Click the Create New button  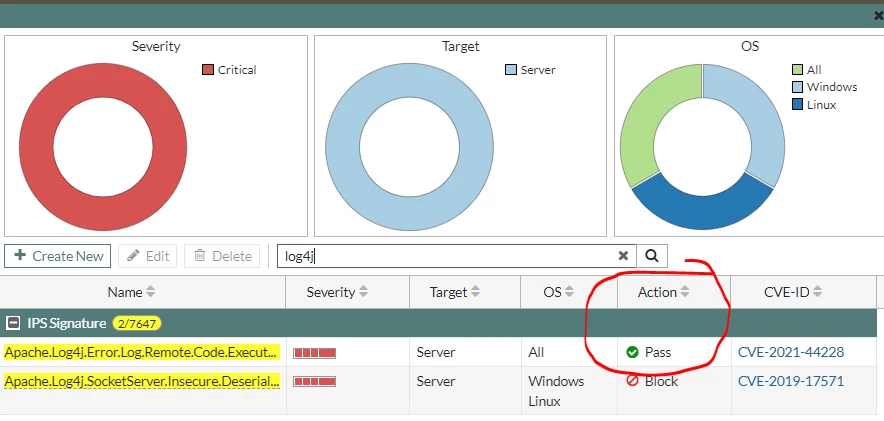click(58, 256)
